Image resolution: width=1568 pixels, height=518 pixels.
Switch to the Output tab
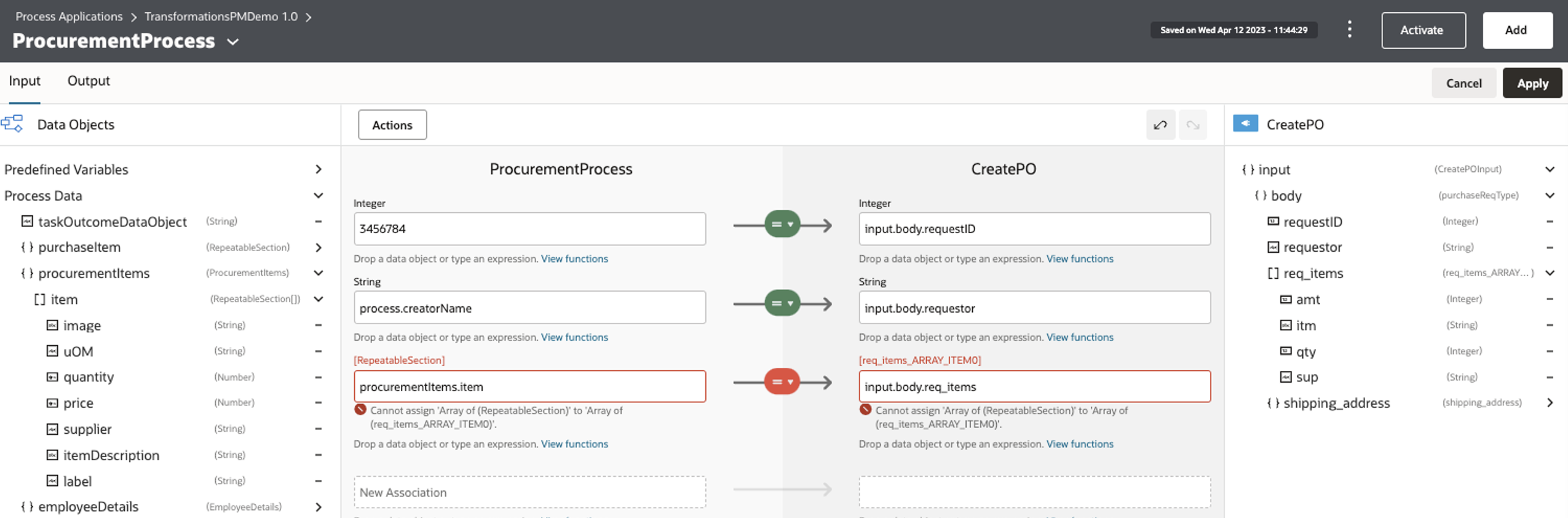pos(89,81)
